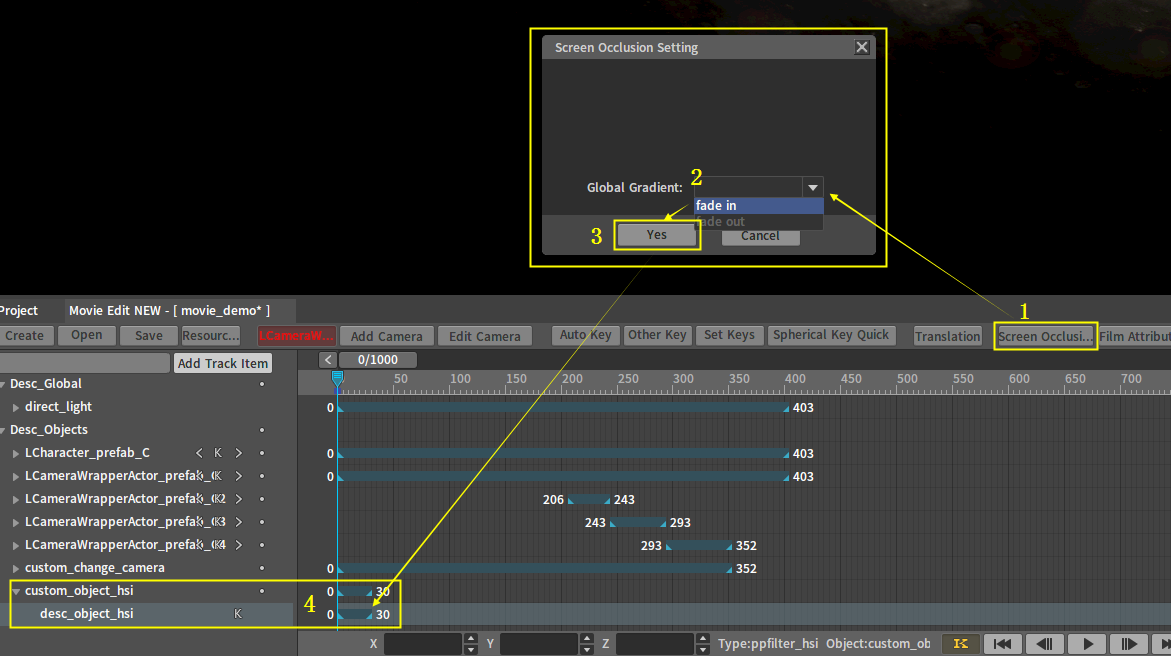Close the Screen Occlusion Setting dialog
The width and height of the screenshot is (1171, 656).
[x=862, y=47]
